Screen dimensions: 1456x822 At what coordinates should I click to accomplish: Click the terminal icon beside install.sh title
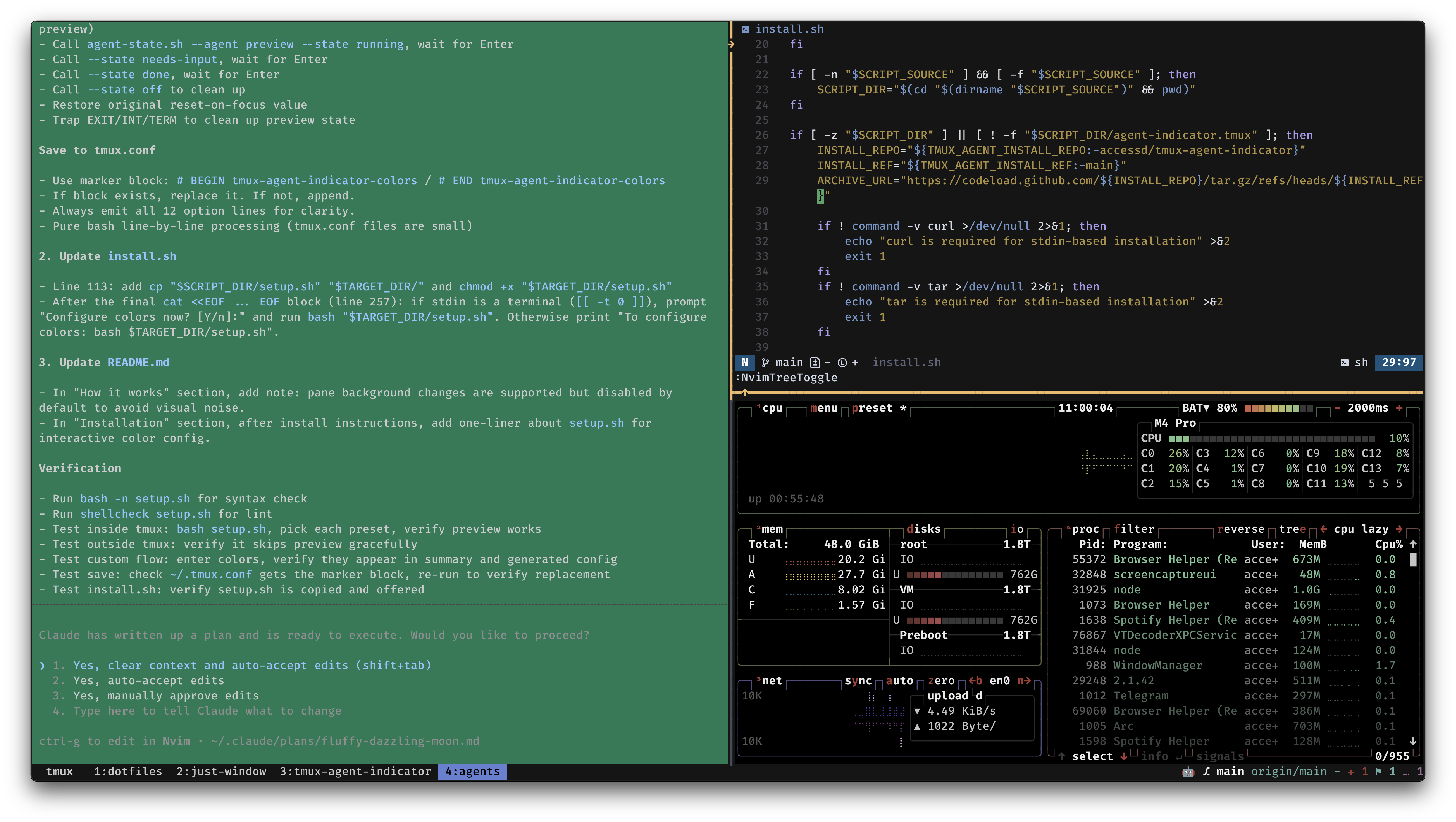[x=745, y=29]
